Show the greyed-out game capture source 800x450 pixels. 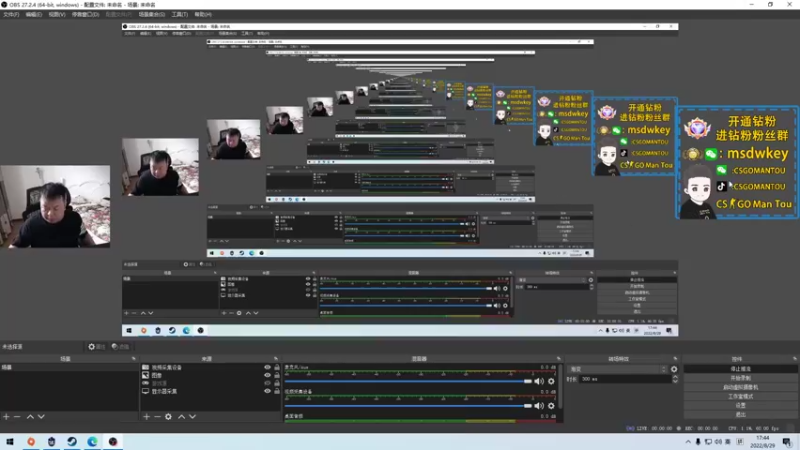click(267, 383)
